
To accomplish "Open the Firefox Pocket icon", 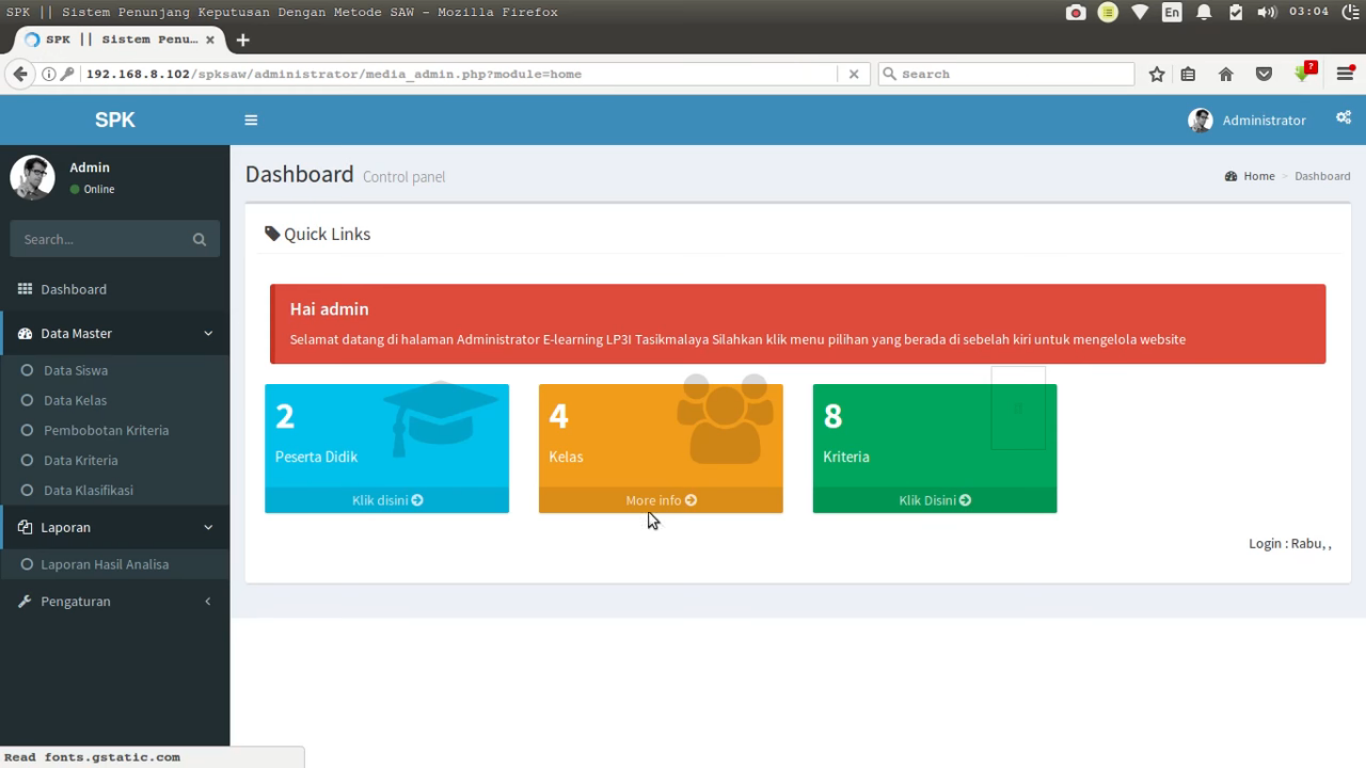I will [1264, 74].
